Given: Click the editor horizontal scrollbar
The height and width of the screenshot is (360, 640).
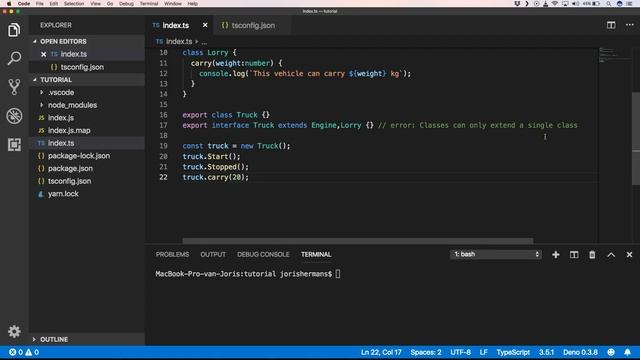Looking at the screenshot, I should [x=358, y=241].
